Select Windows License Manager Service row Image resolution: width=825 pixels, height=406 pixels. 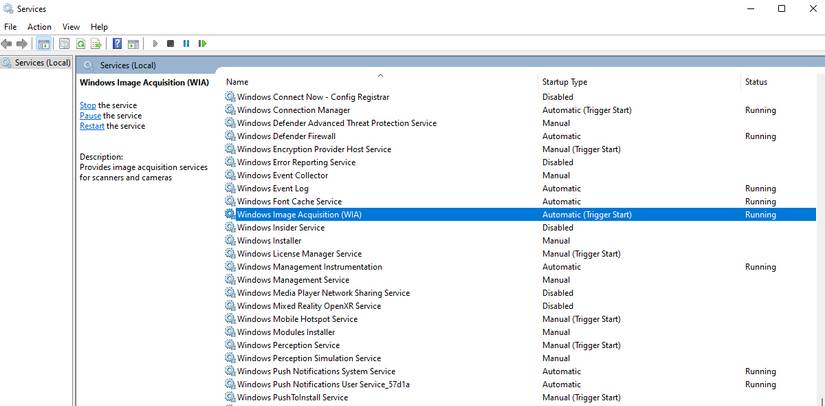pos(520,253)
